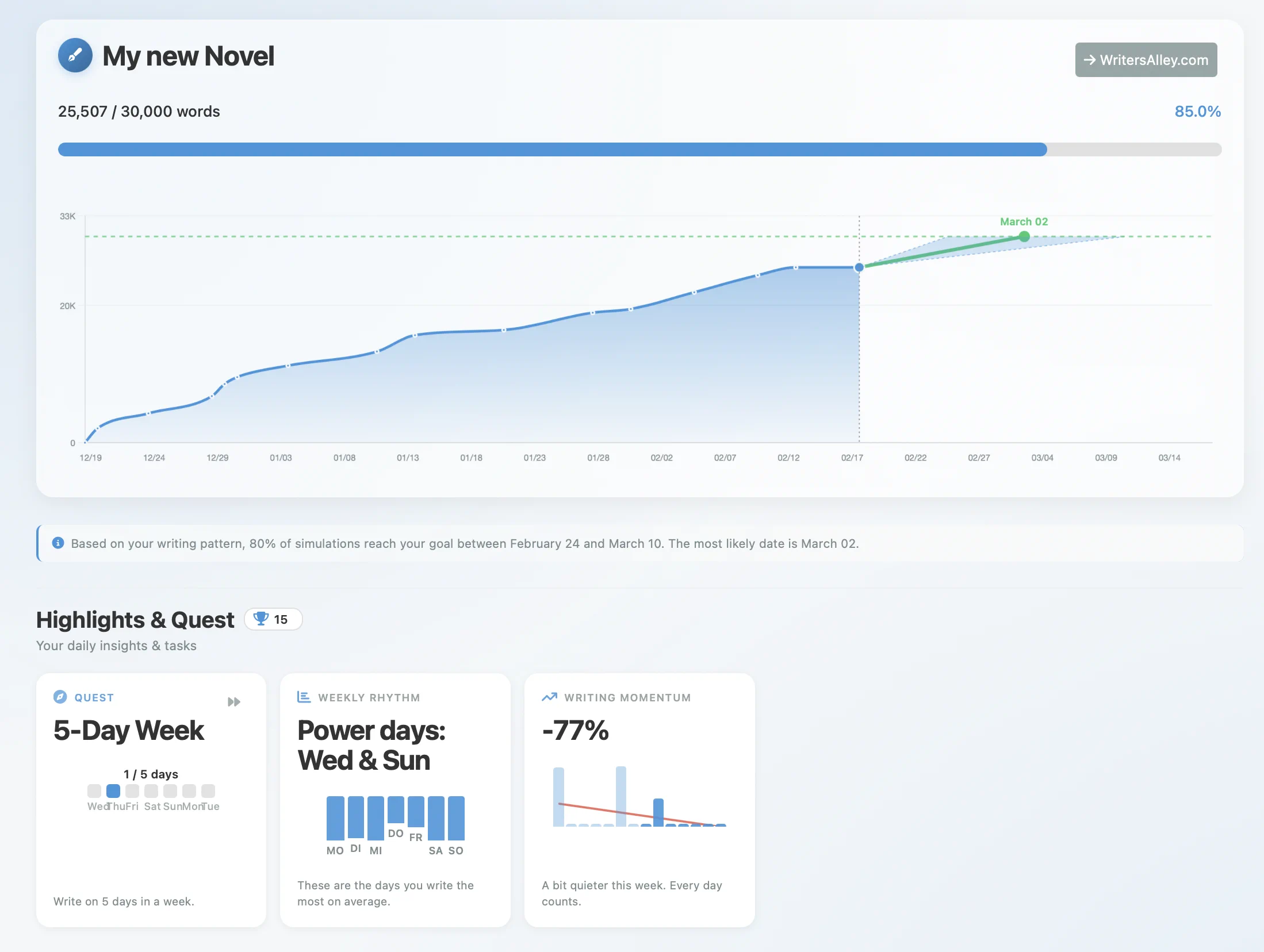Toggle the Thu day square showing completion
Image resolution: width=1264 pixels, height=952 pixels.
click(113, 792)
